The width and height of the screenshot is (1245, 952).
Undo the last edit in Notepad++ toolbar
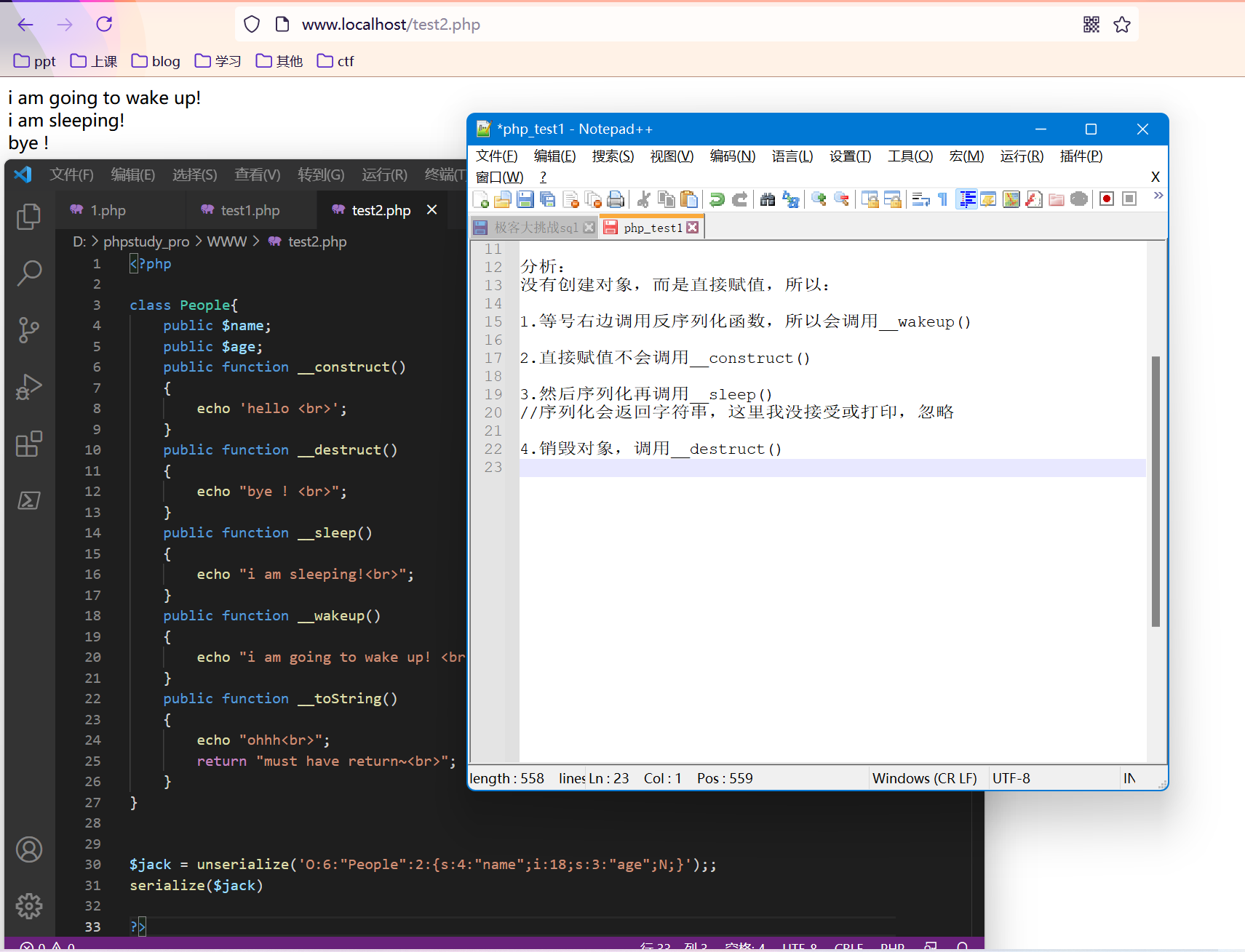pyautogui.click(x=717, y=199)
